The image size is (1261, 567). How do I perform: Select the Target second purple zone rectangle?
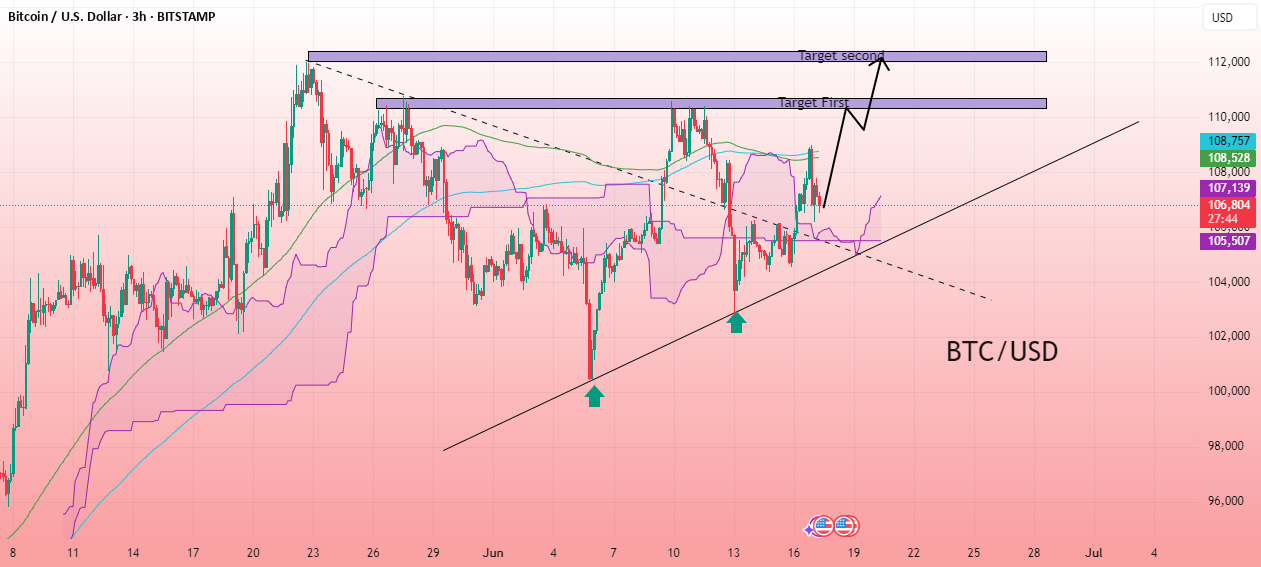677,56
